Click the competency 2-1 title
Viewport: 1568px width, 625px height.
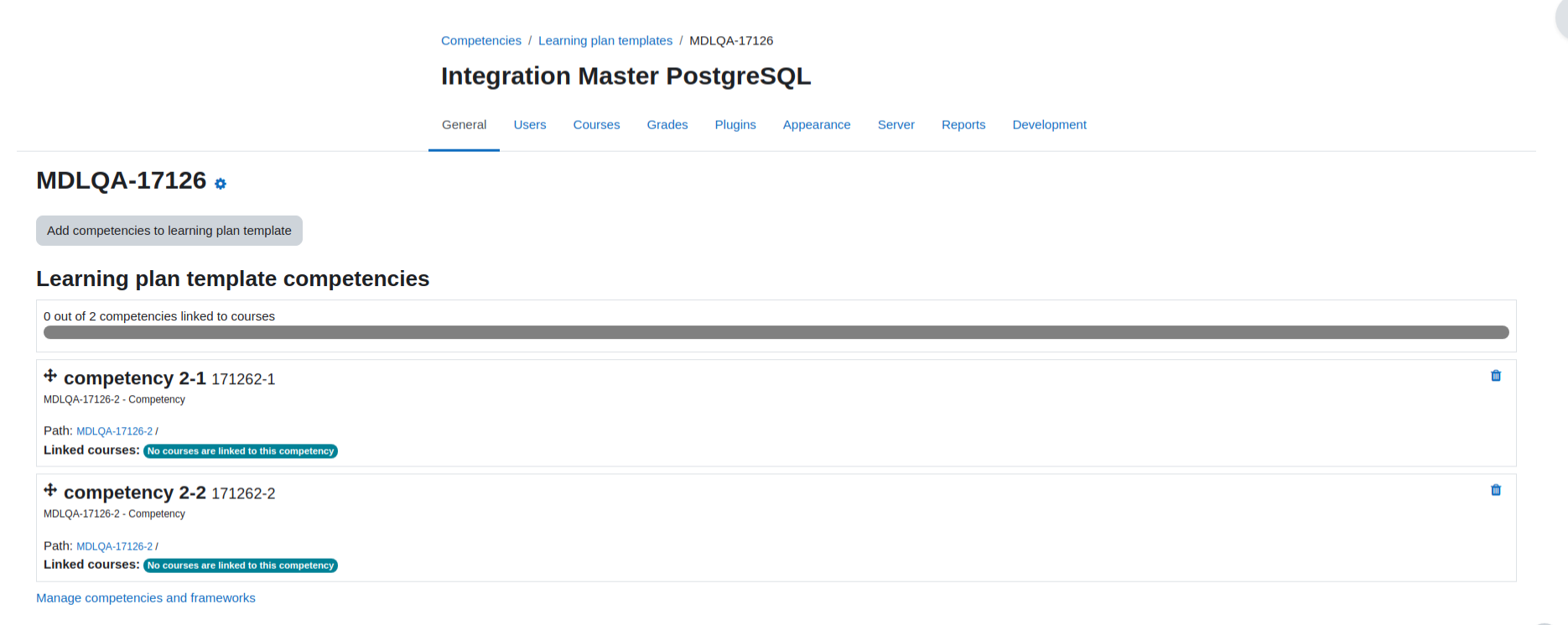[135, 378]
